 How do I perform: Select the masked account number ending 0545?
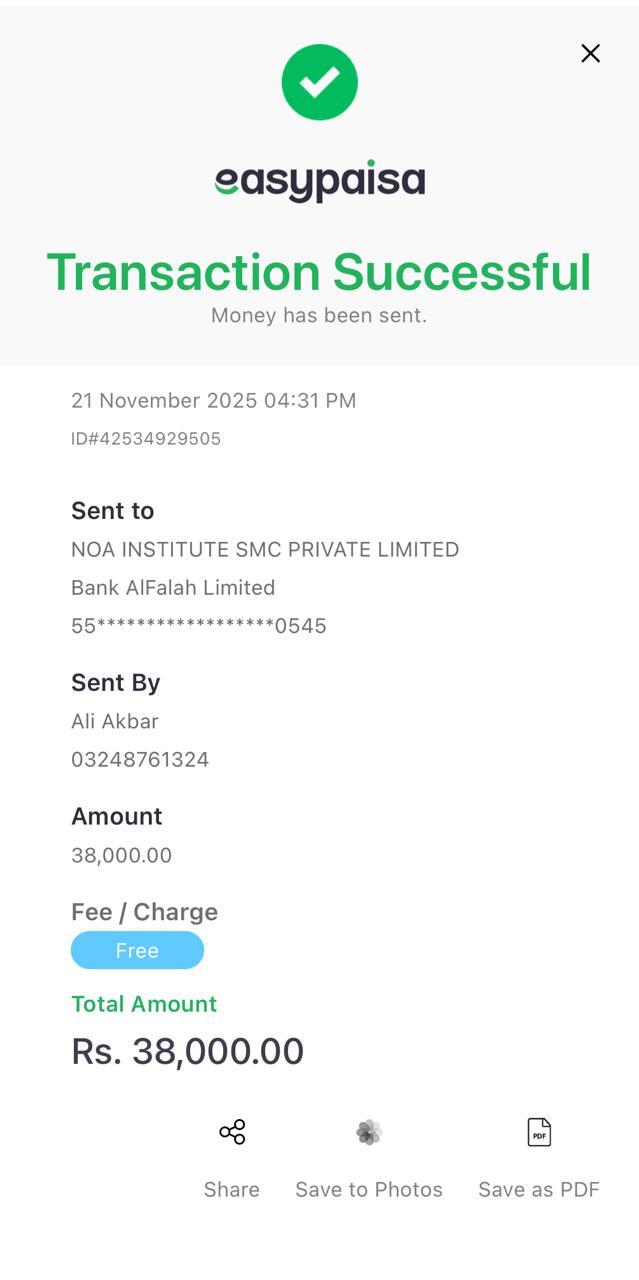199,626
